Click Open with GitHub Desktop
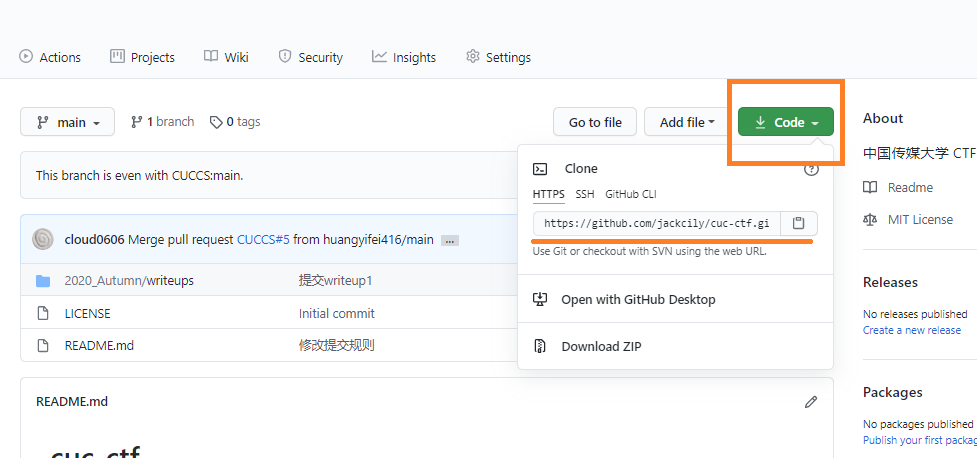977x458 pixels. click(x=675, y=300)
